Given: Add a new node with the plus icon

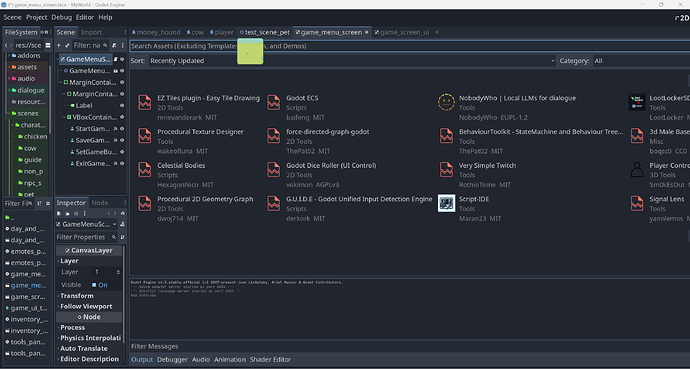Looking at the screenshot, I should (59, 45).
